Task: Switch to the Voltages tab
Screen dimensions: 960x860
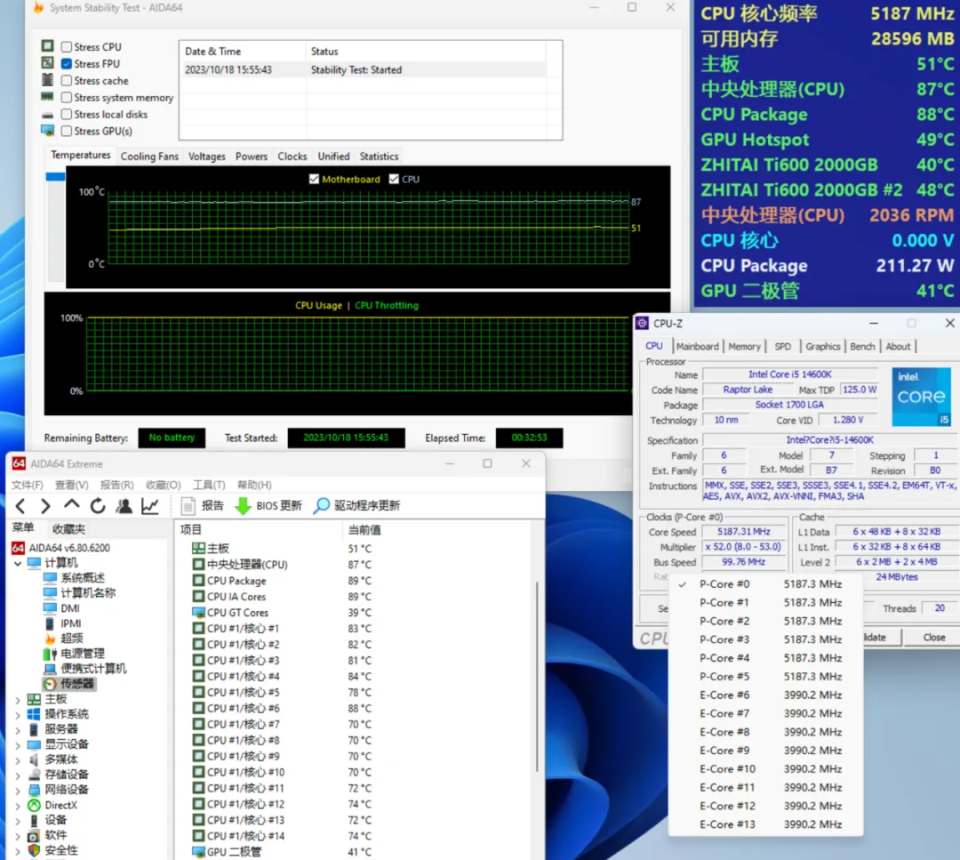Action: (x=207, y=156)
